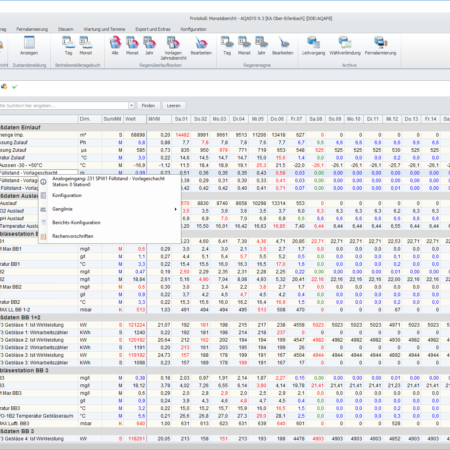Click the Mo.03 column header
Viewport: 450px width, 450px height.
pyautogui.click(x=220, y=119)
